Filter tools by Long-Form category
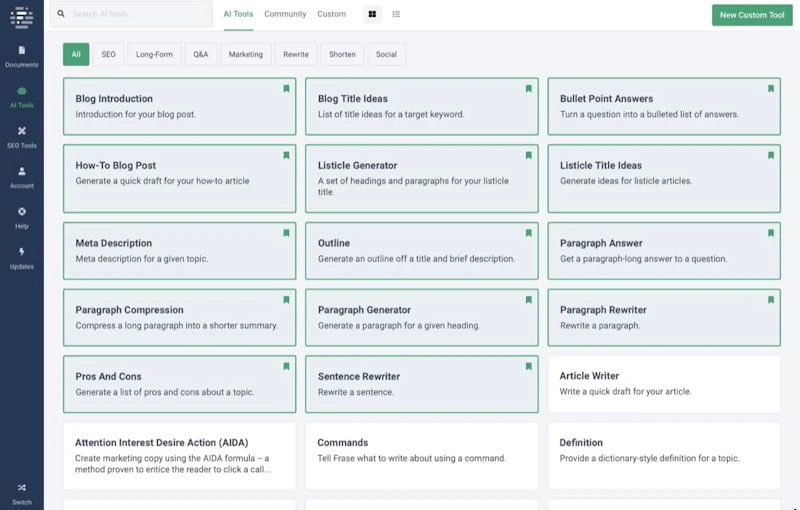800x510 pixels. coord(154,54)
